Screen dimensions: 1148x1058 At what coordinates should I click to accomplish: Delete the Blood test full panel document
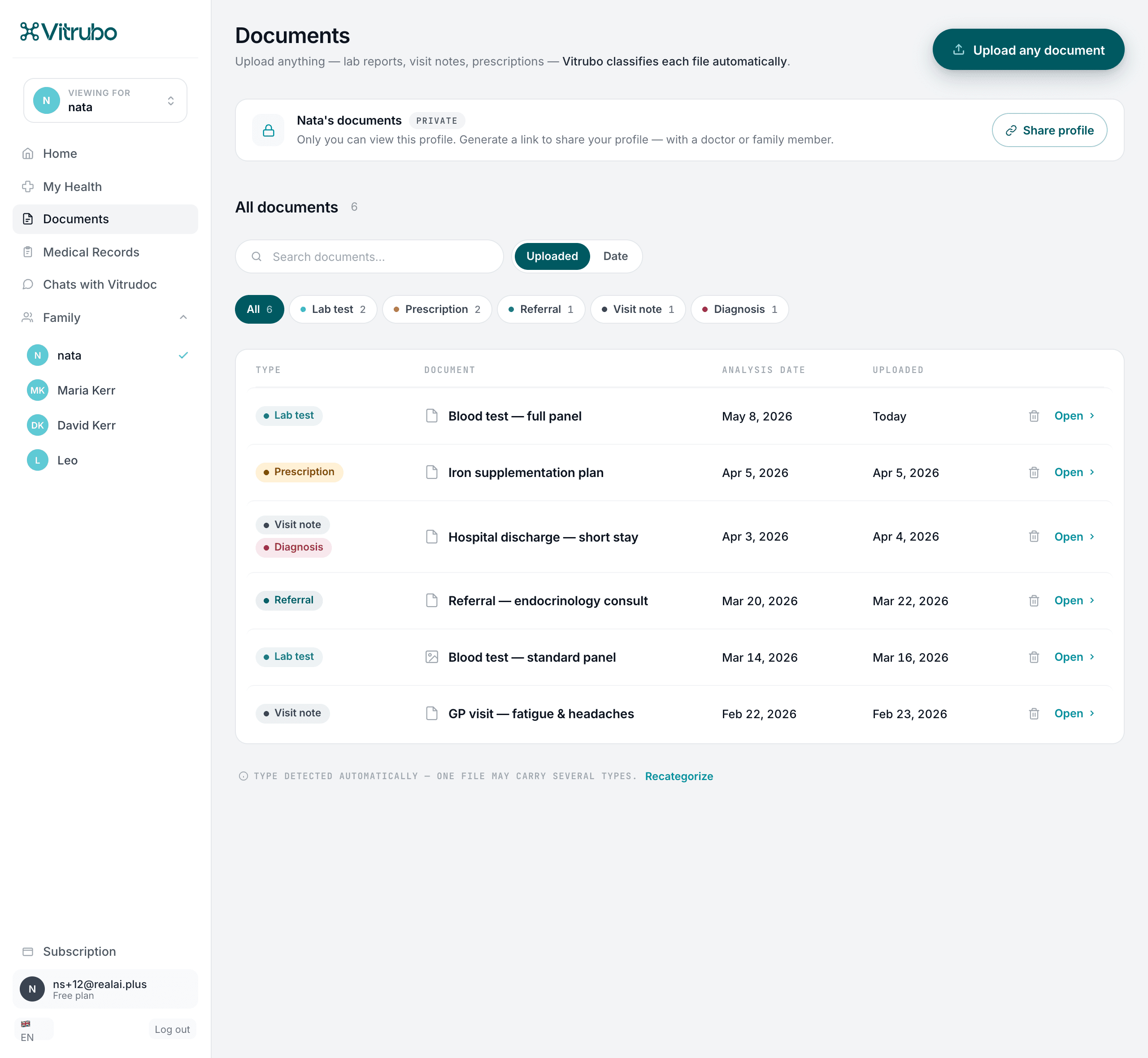coord(1034,416)
